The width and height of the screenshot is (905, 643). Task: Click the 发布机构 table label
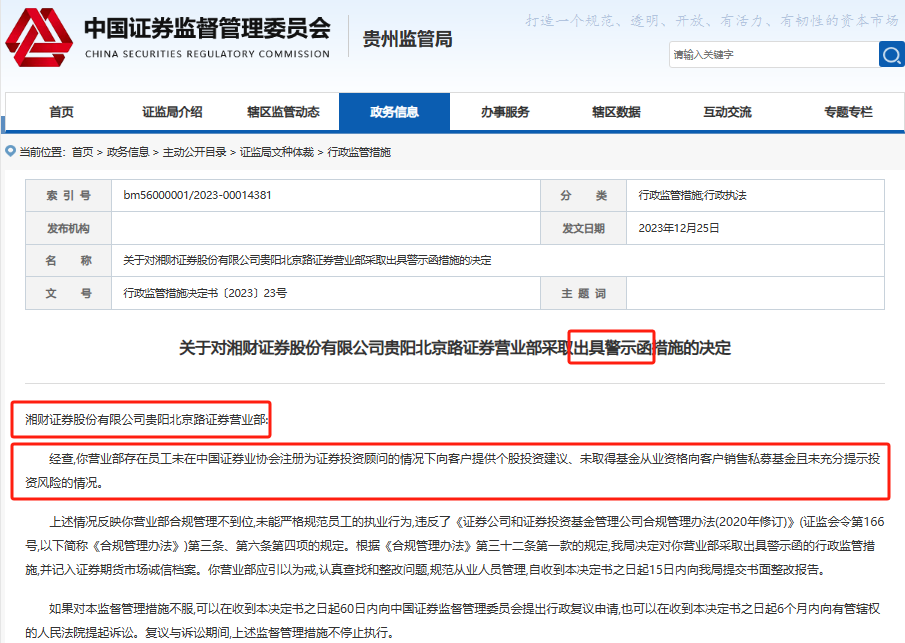click(x=68, y=229)
